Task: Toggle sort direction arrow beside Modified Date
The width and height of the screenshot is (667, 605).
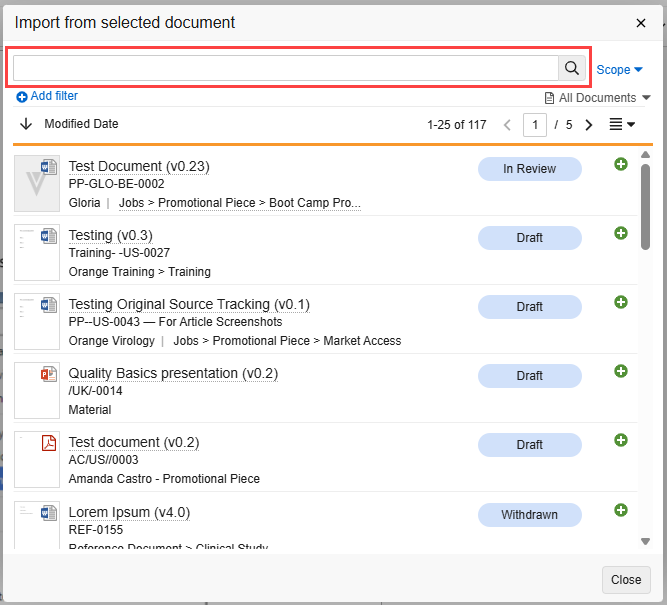Action: (26, 124)
